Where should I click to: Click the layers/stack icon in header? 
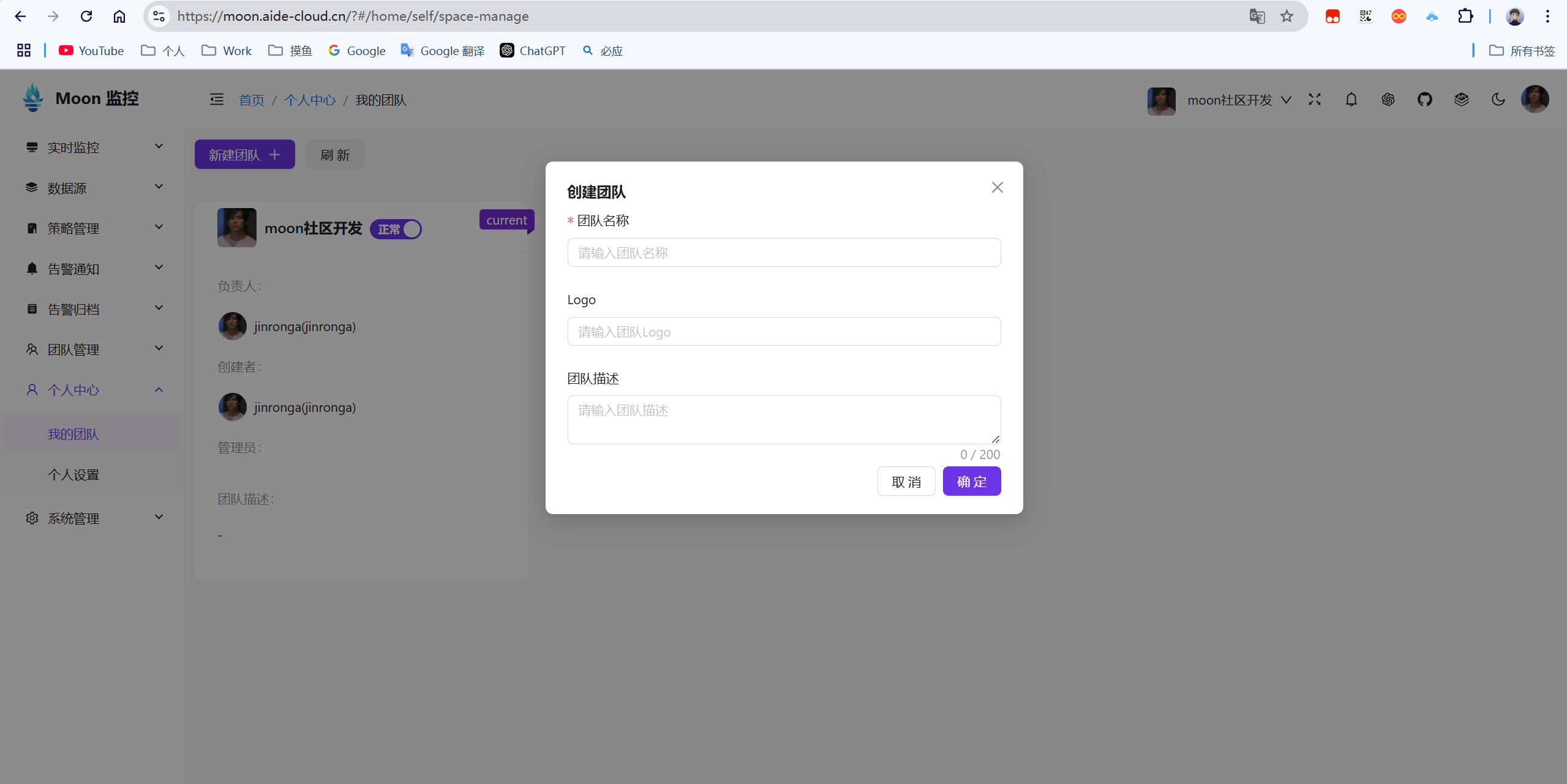point(1461,100)
